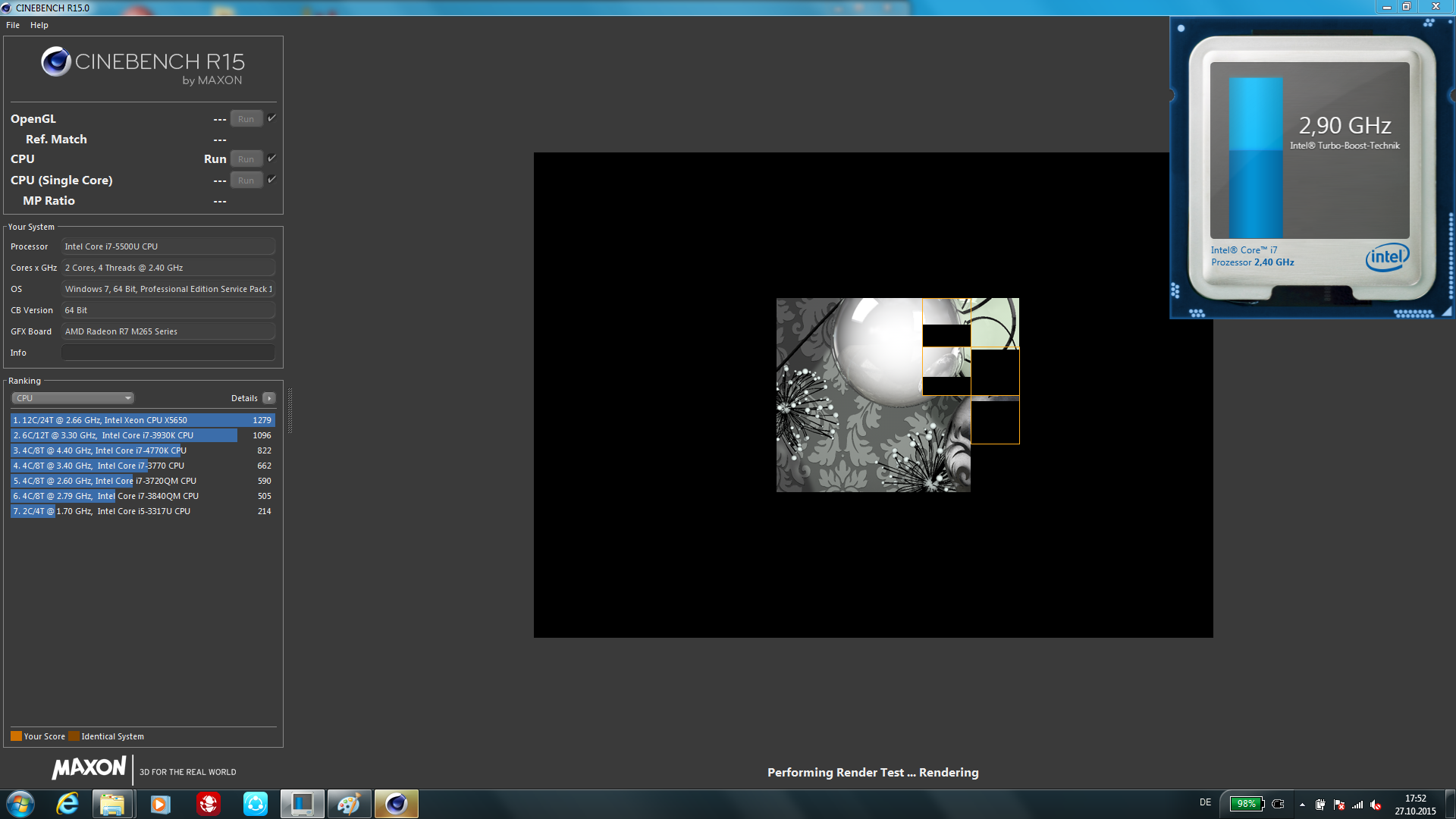Toggle the CPU test checkbox
Screen dimensions: 1456x819
click(x=271, y=158)
